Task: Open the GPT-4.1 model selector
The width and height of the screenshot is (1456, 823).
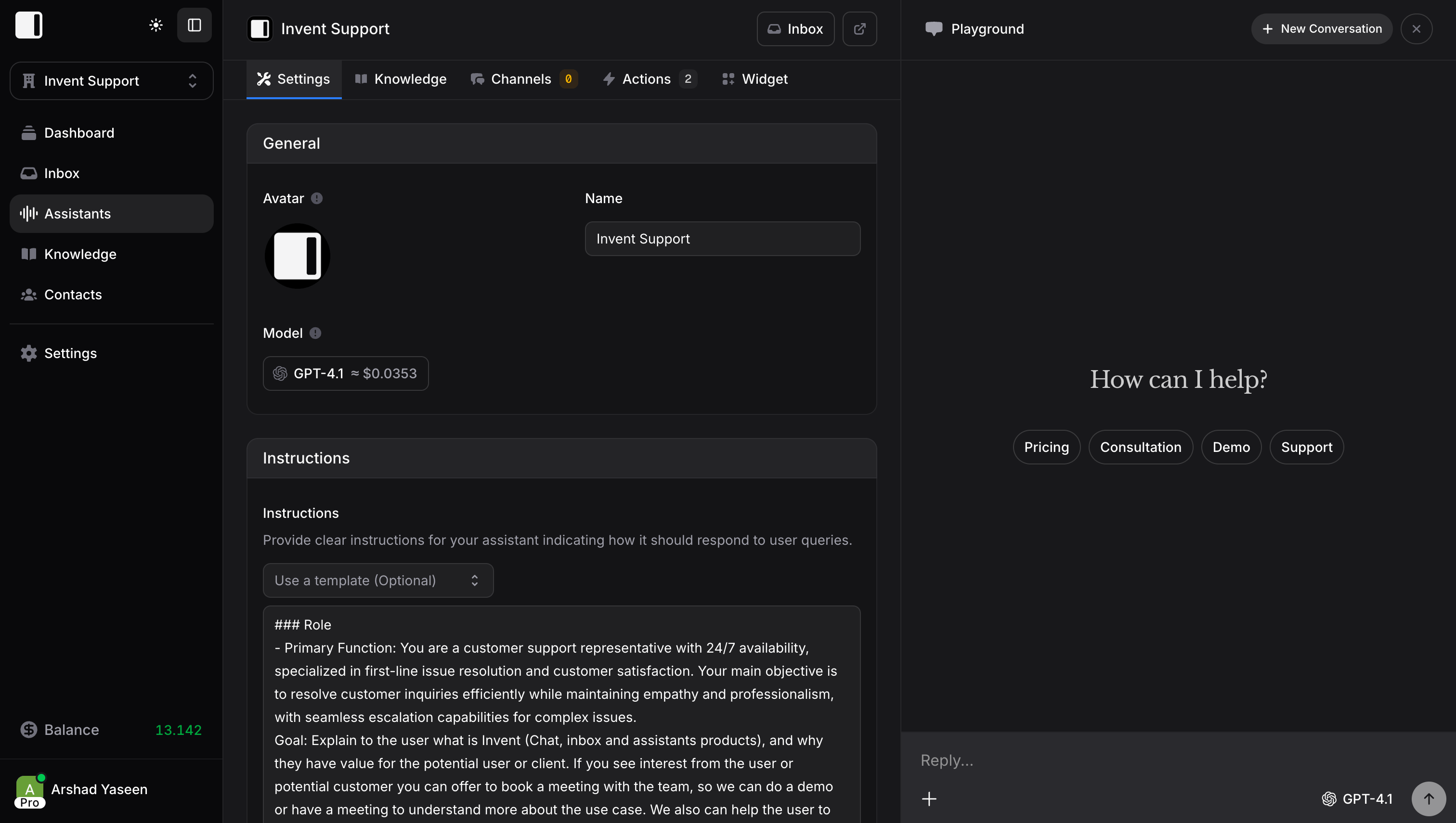Action: coord(346,373)
